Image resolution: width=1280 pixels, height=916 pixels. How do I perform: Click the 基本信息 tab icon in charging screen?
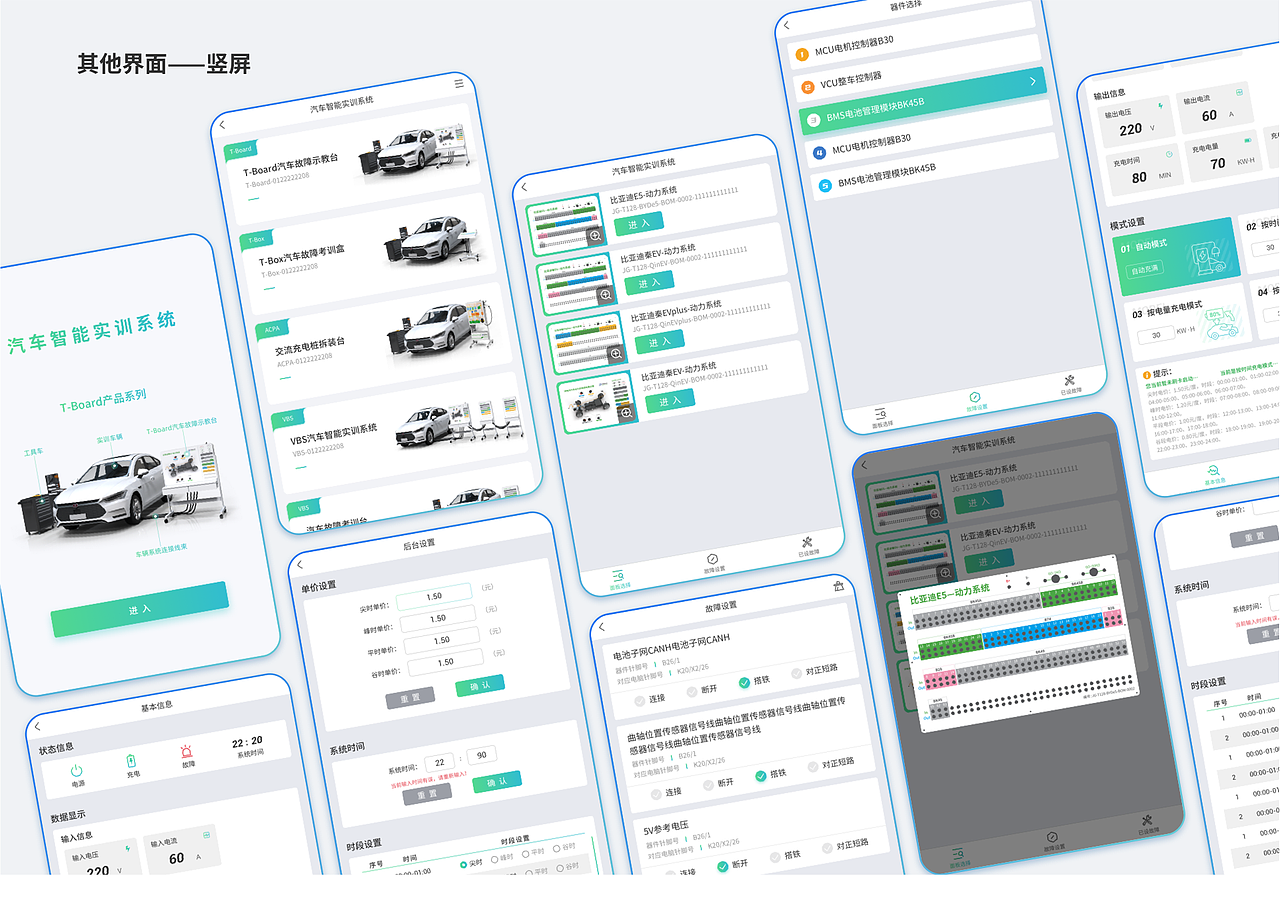[1212, 471]
